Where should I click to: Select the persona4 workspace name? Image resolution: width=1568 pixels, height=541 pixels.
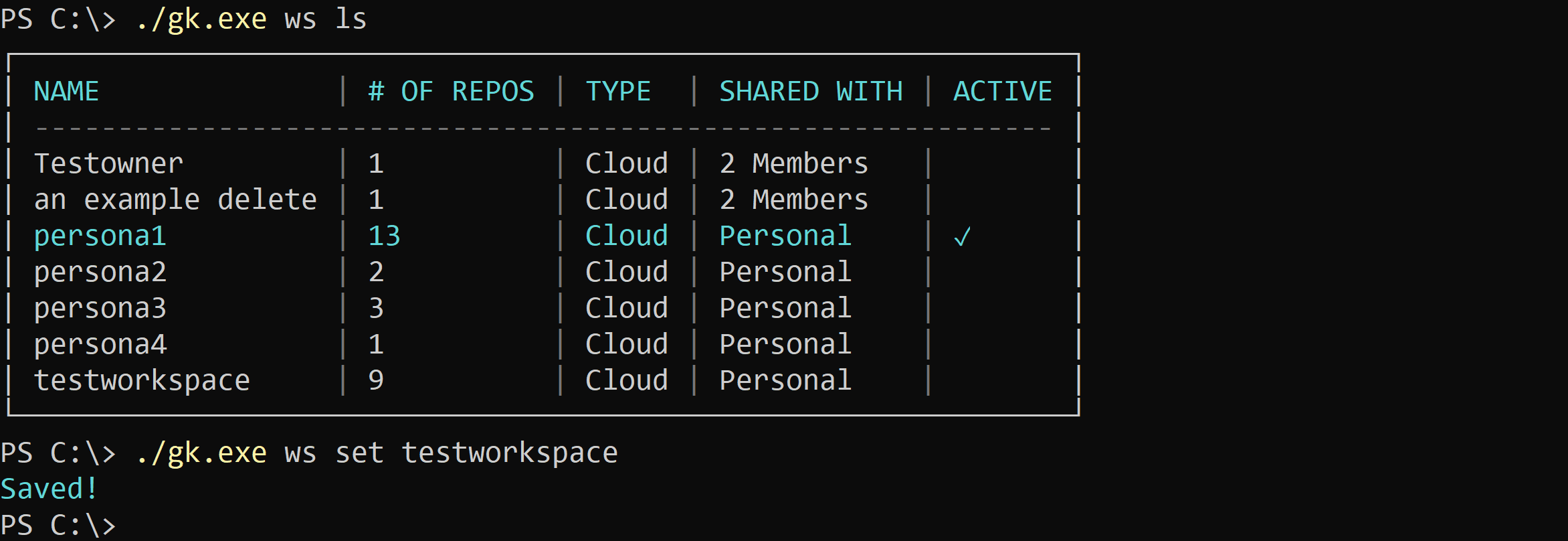click(x=100, y=345)
